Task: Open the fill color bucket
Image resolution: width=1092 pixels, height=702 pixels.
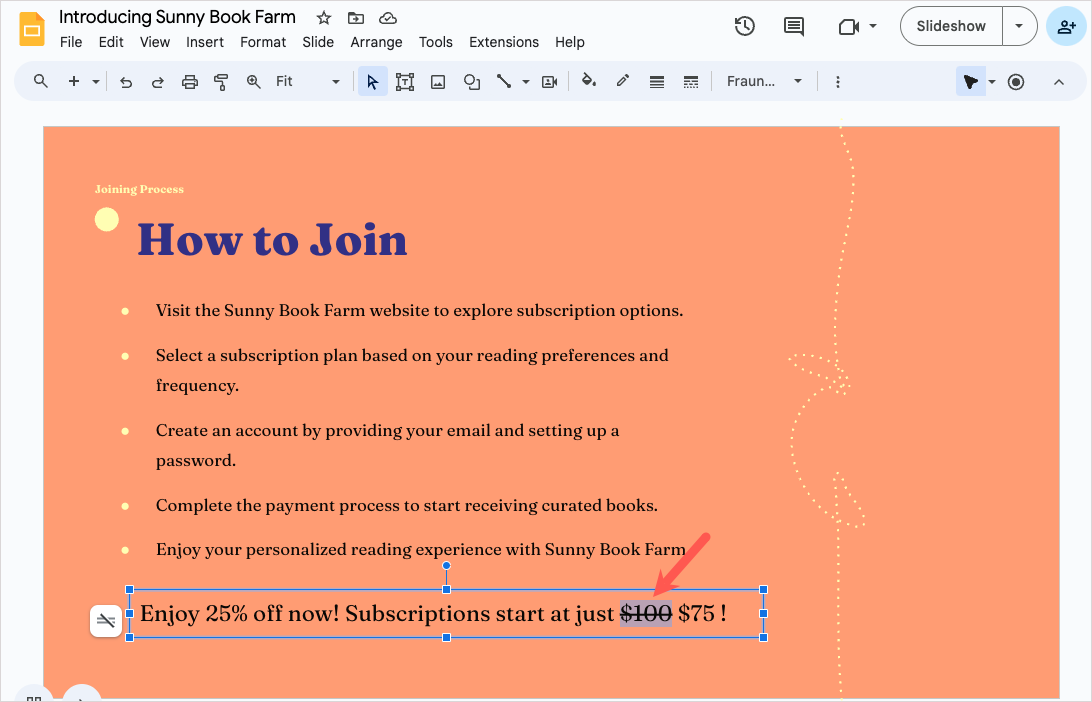Action: coord(588,81)
